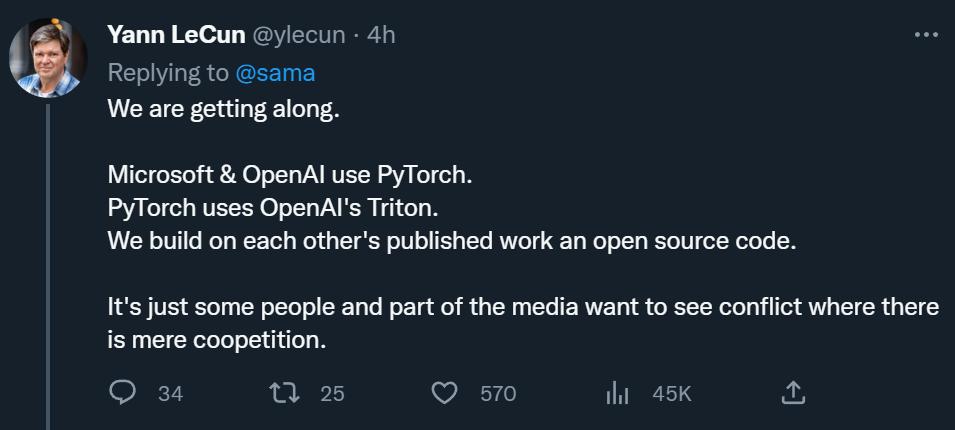Click the reply count 34
955x430 pixels.
[171, 394]
